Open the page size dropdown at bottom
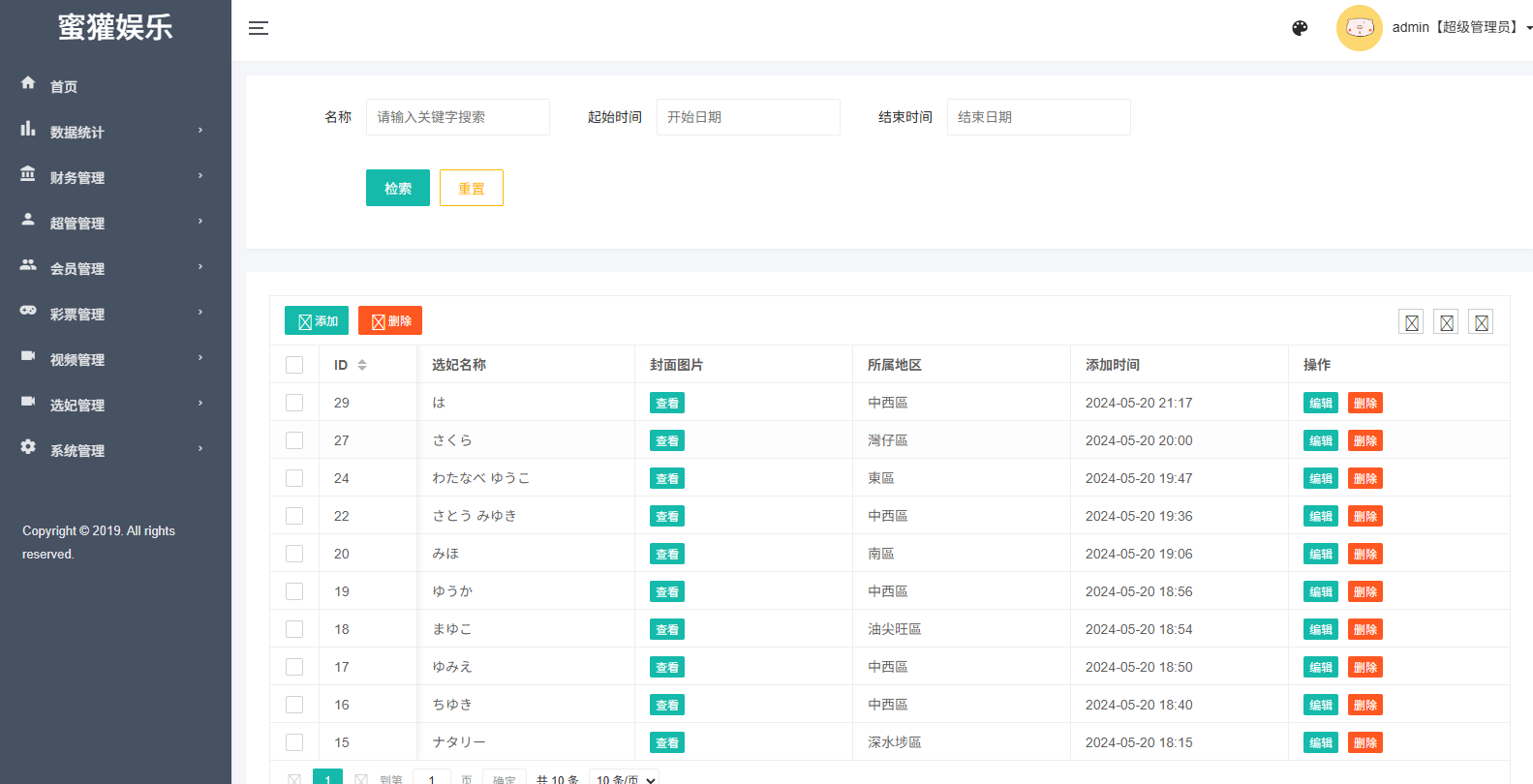 click(625, 778)
